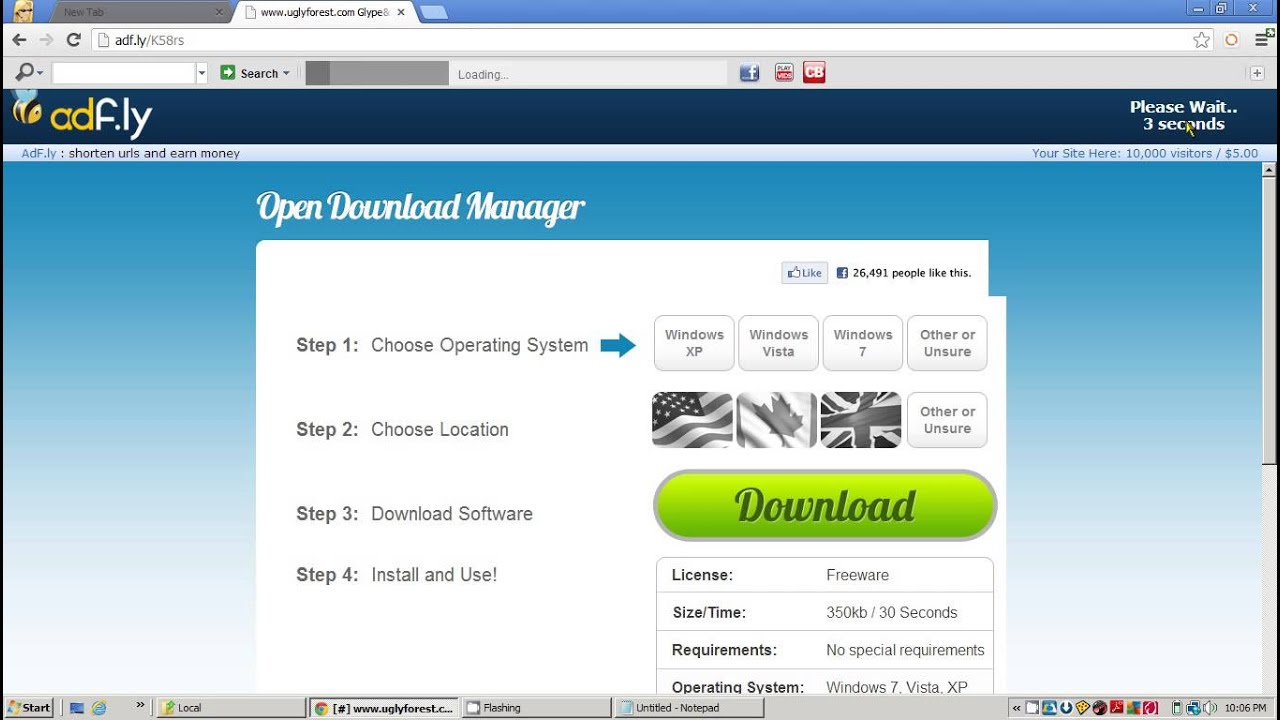Click the '350kb / 30 Seconds' value
The width and height of the screenshot is (1280, 720).
coord(891,613)
